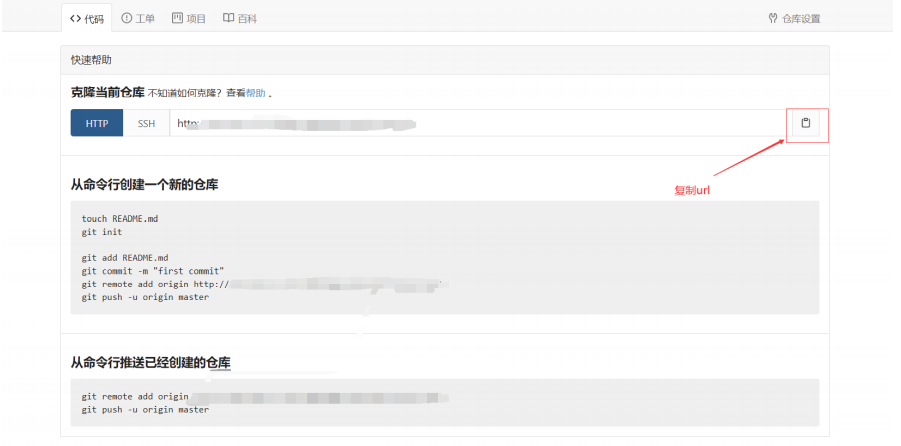Click 'git push -u origin master' in the last code block
Image resolution: width=901 pixels, height=446 pixels.
[x=145, y=410]
